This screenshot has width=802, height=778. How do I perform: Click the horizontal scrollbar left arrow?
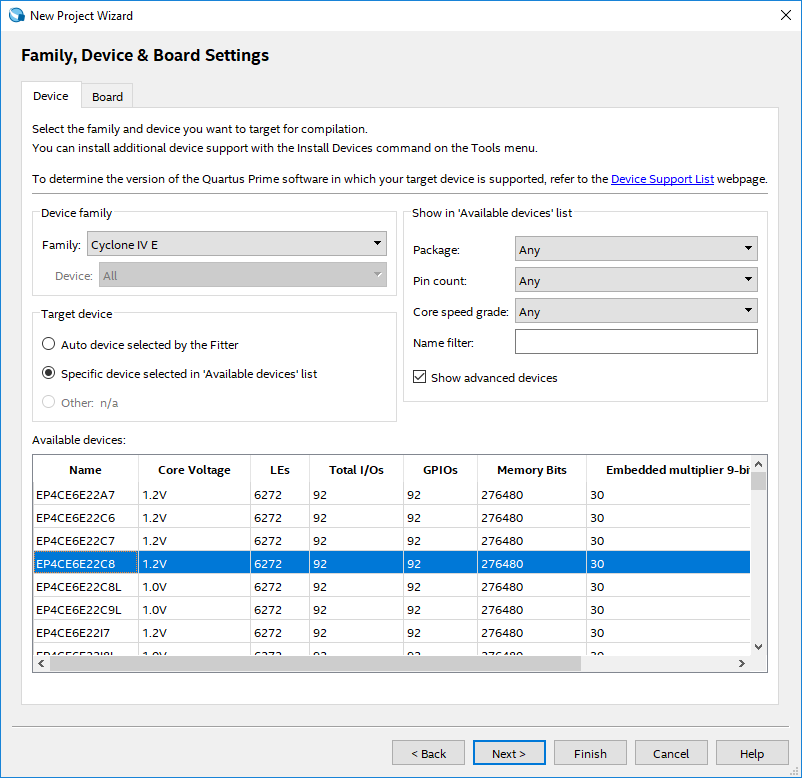click(x=41, y=663)
